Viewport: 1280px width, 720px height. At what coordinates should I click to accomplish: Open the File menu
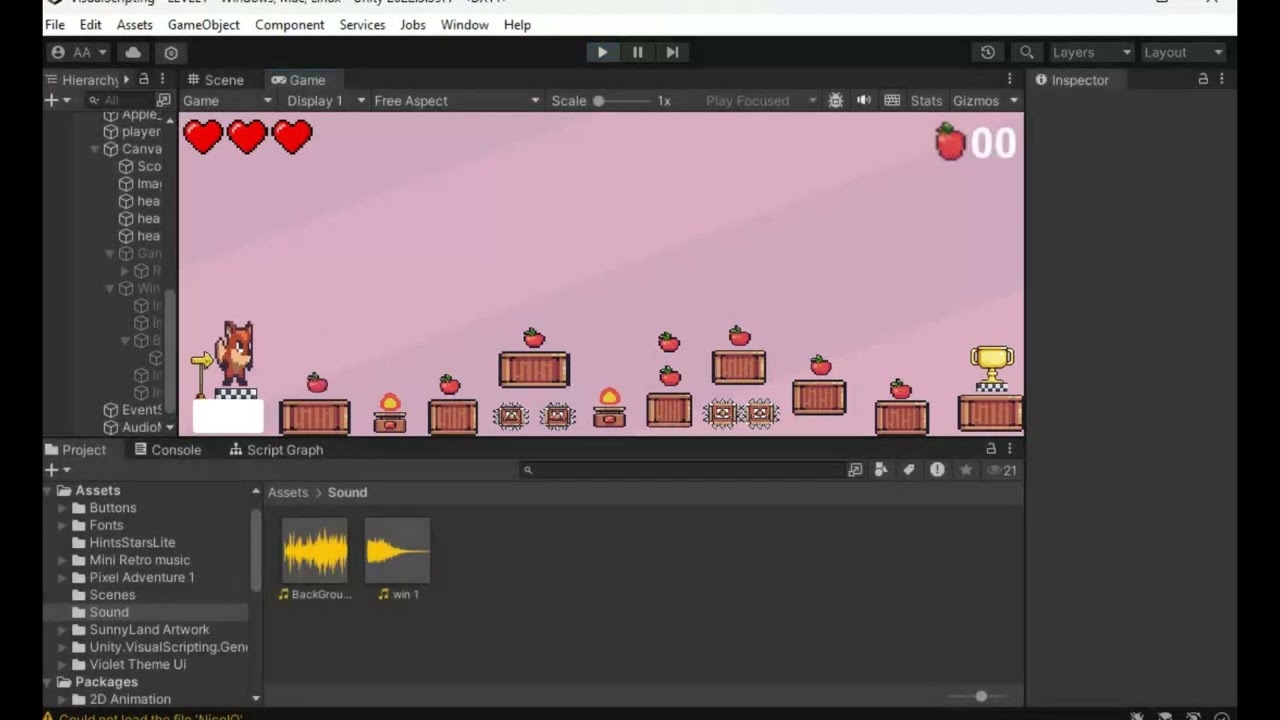click(55, 24)
